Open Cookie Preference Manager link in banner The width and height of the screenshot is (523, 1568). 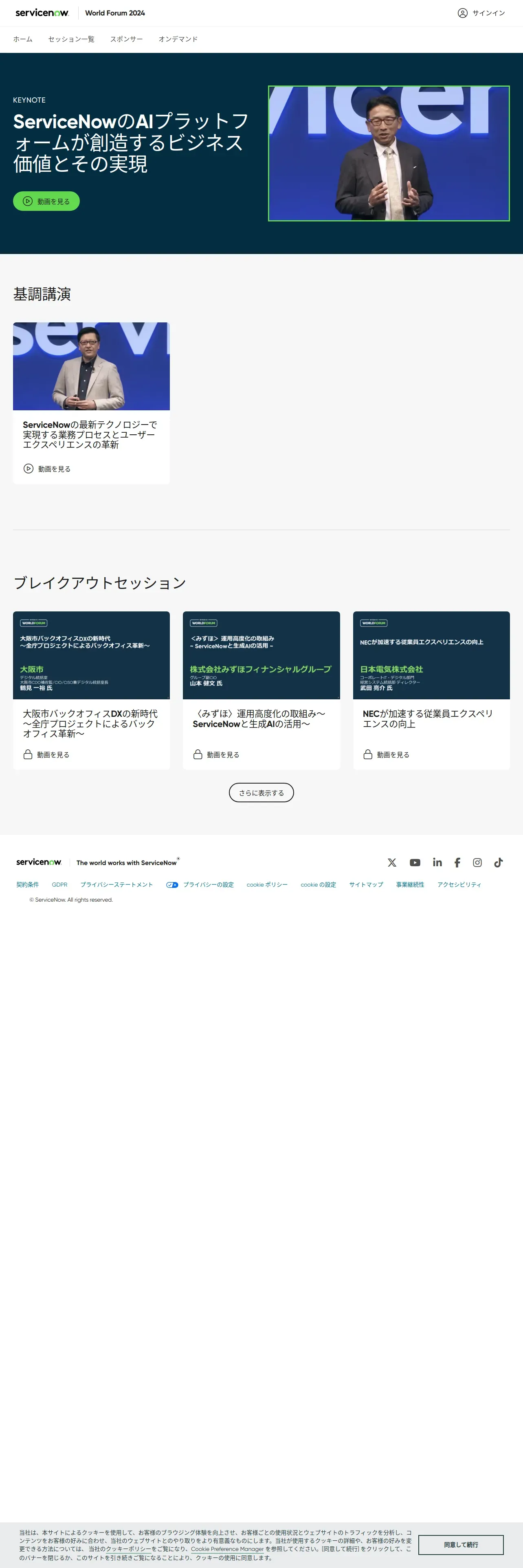point(227,1549)
